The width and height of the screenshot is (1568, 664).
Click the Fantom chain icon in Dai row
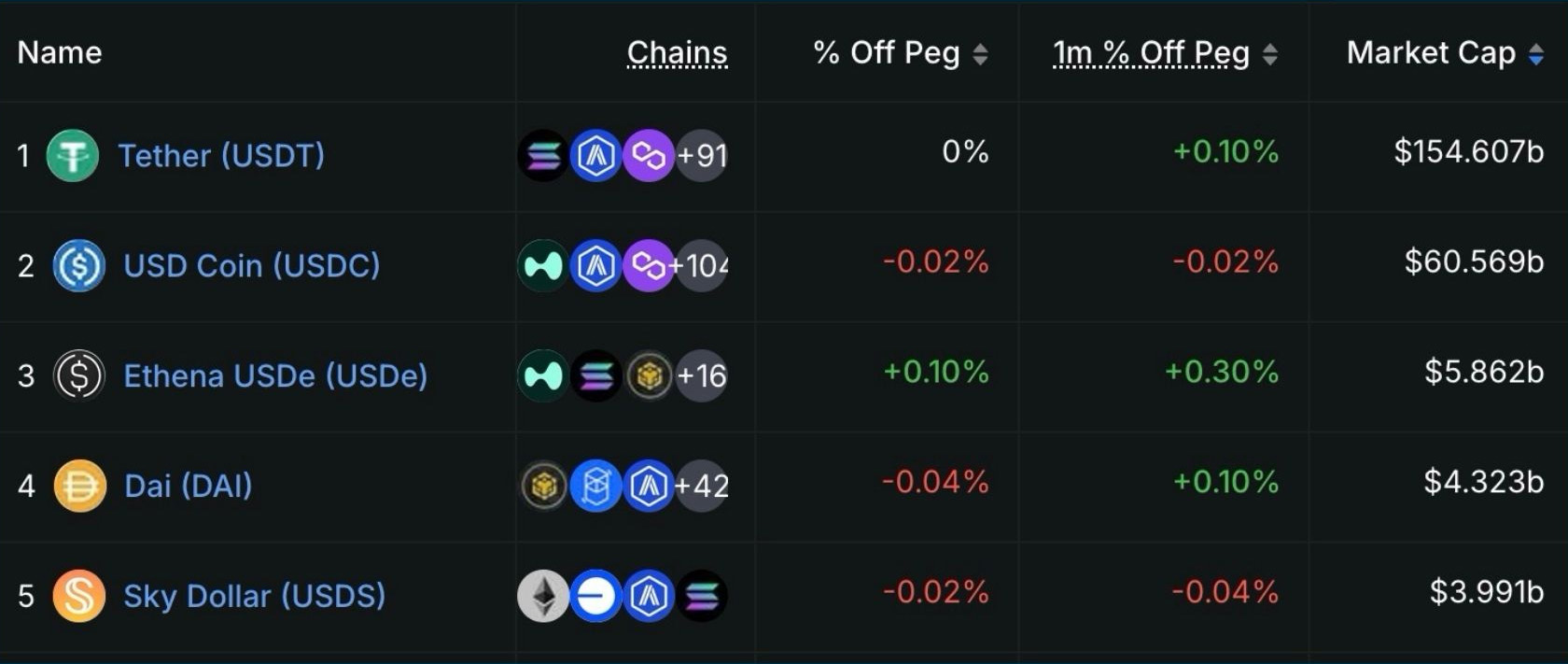(595, 486)
